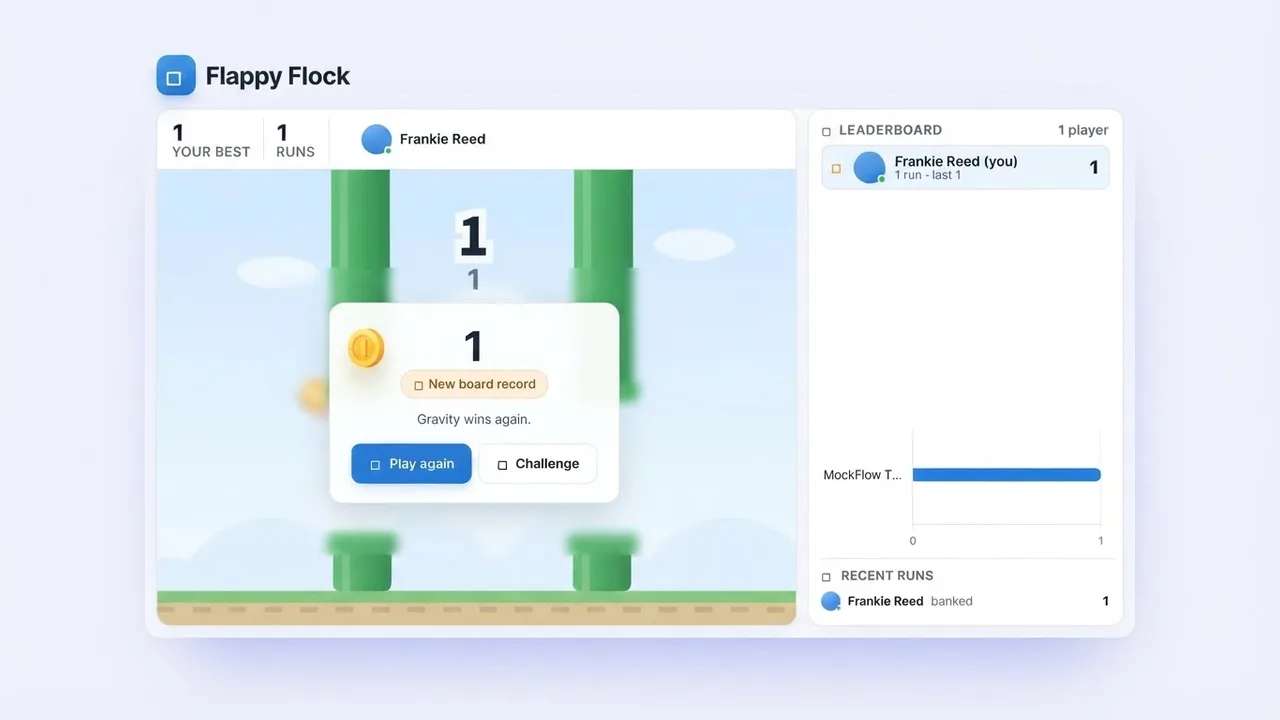Screen dimensions: 1280x720
Task: Click the "banked" status in Recent Runs
Action: (952, 601)
